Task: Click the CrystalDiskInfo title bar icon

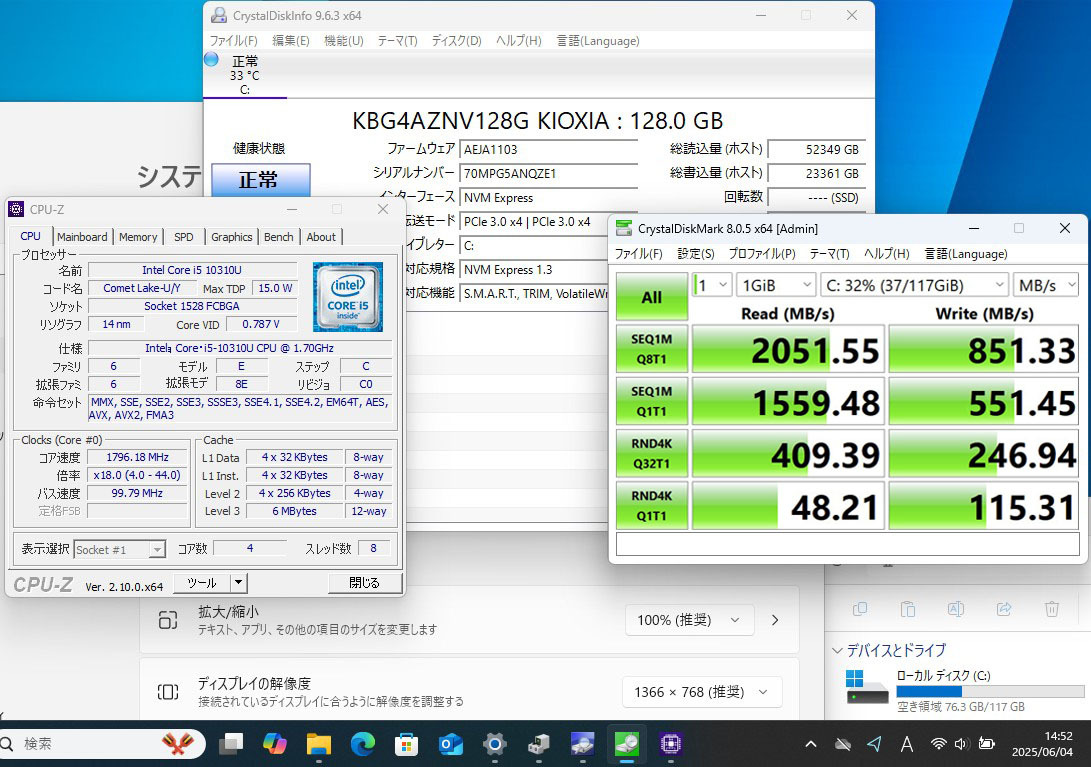Action: coord(218,15)
